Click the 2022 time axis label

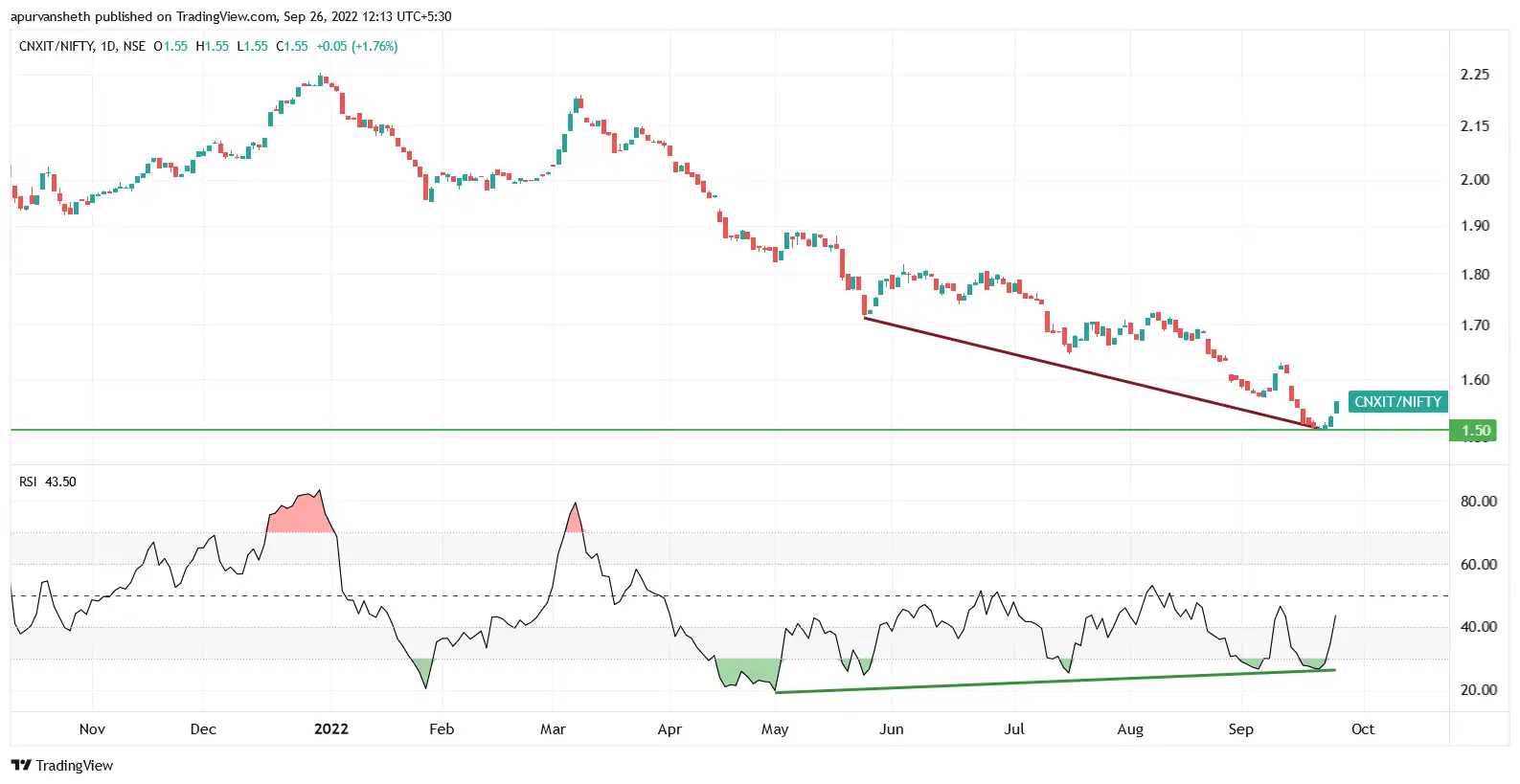331,729
